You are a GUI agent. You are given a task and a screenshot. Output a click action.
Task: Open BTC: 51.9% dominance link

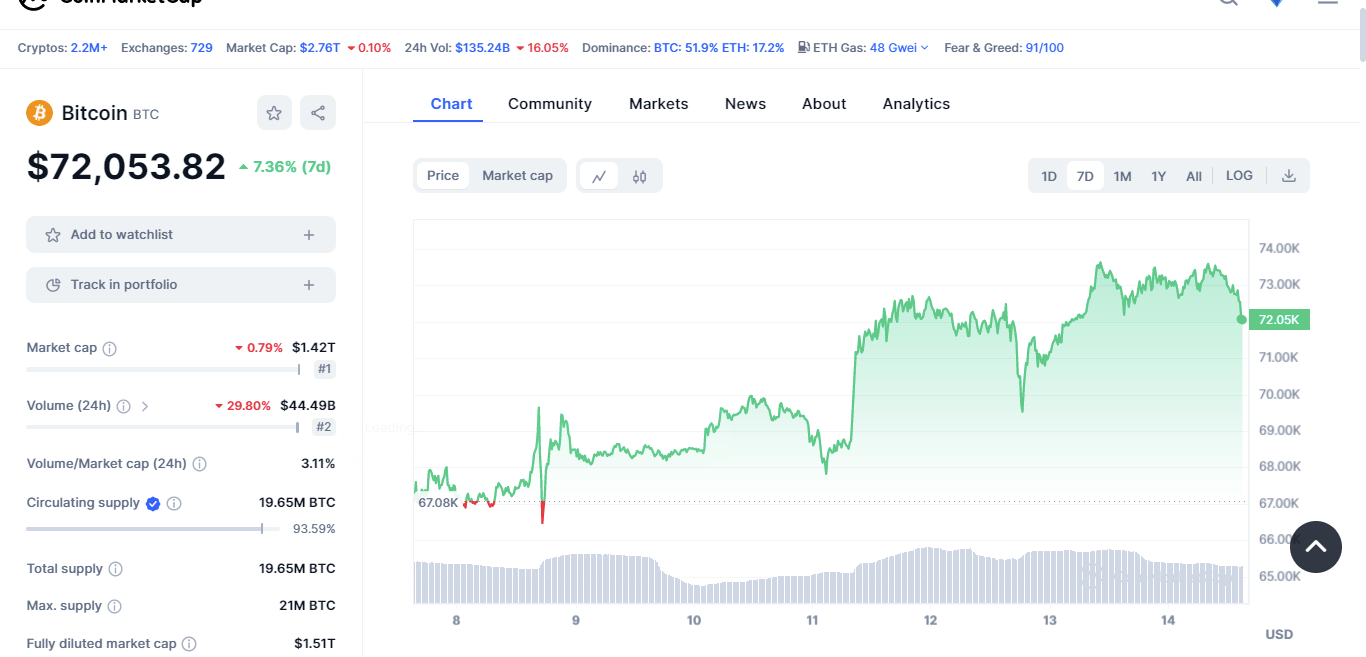coord(686,47)
